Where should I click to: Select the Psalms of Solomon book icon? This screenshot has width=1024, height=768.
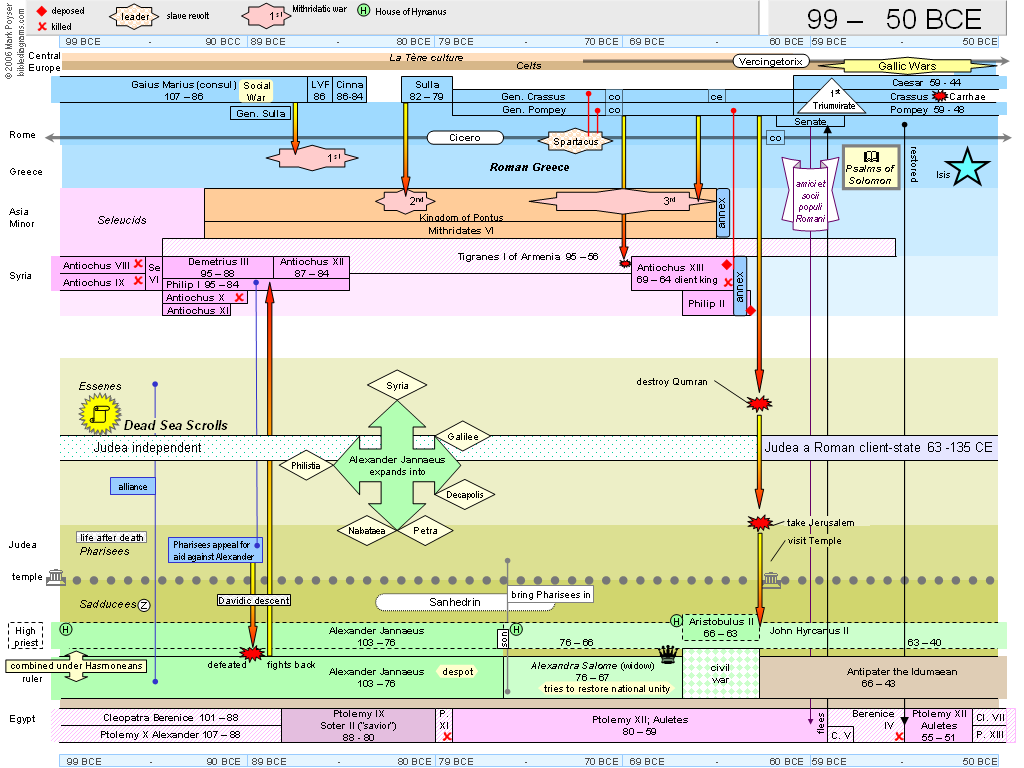tap(870, 157)
